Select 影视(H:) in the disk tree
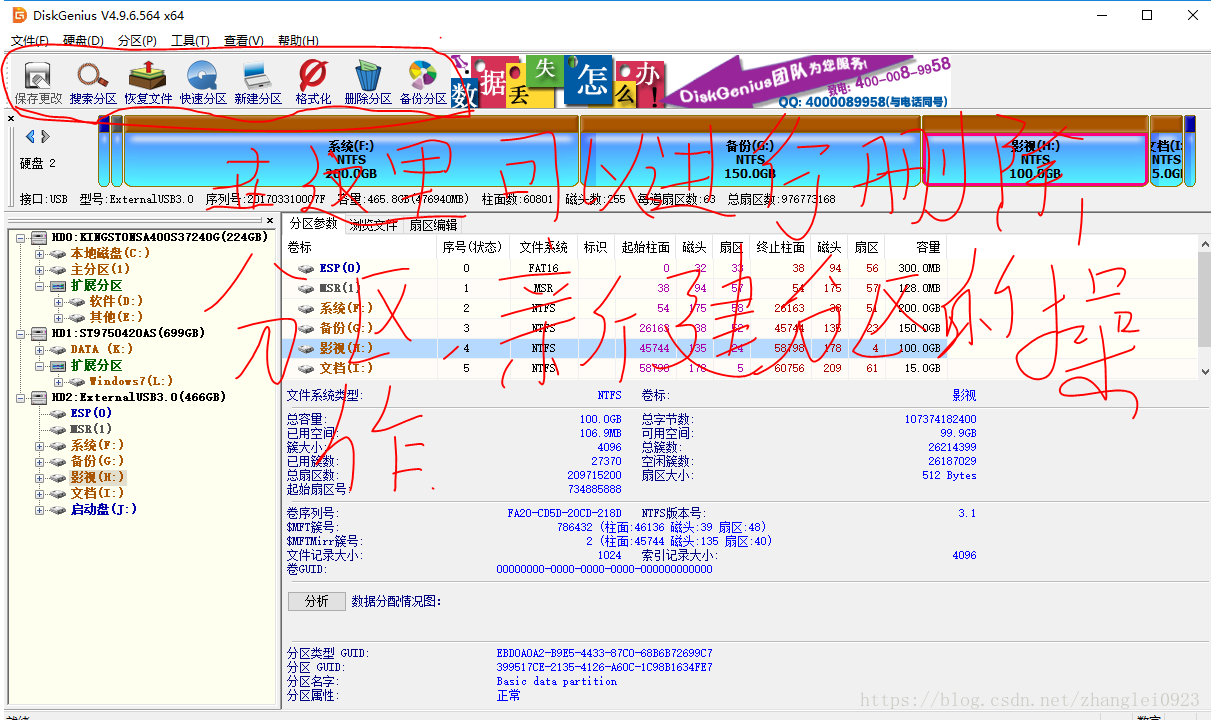 [97, 477]
